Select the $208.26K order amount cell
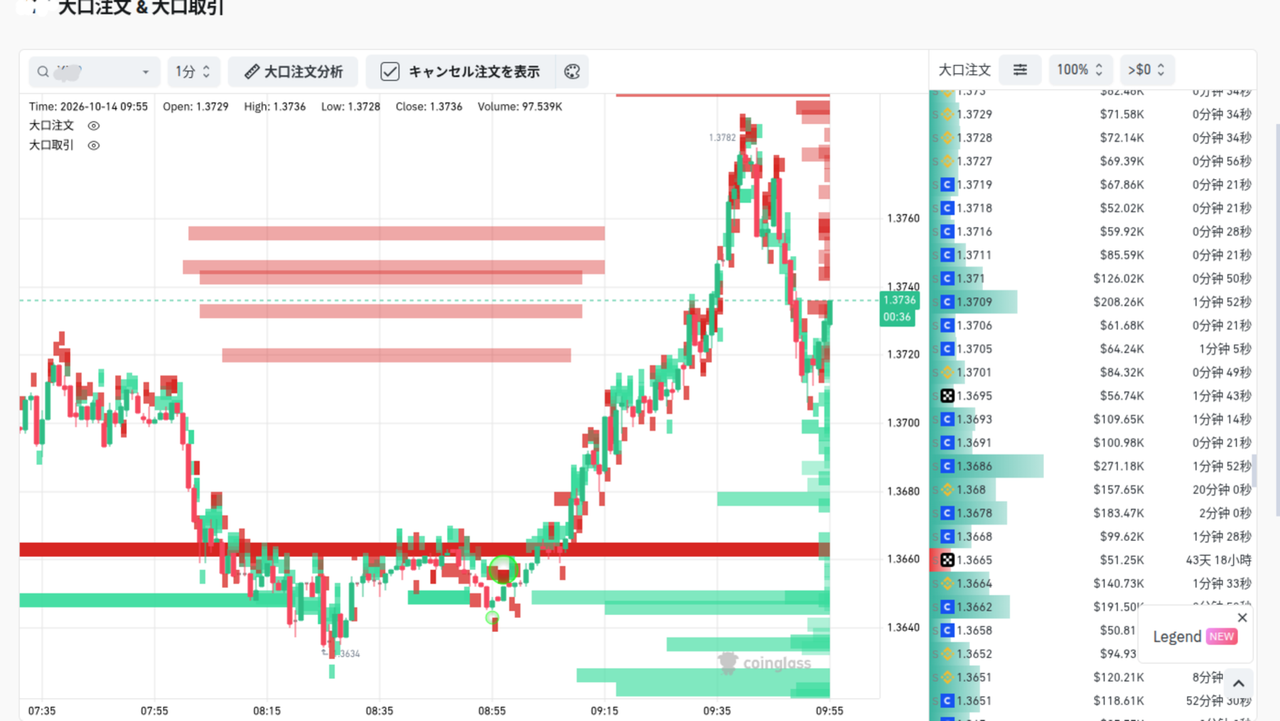1280x721 pixels. 1121,302
